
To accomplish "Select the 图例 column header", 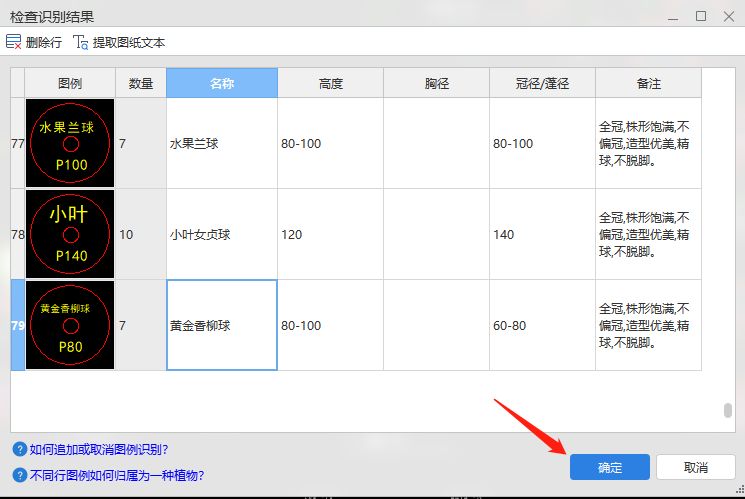I will click(70, 83).
